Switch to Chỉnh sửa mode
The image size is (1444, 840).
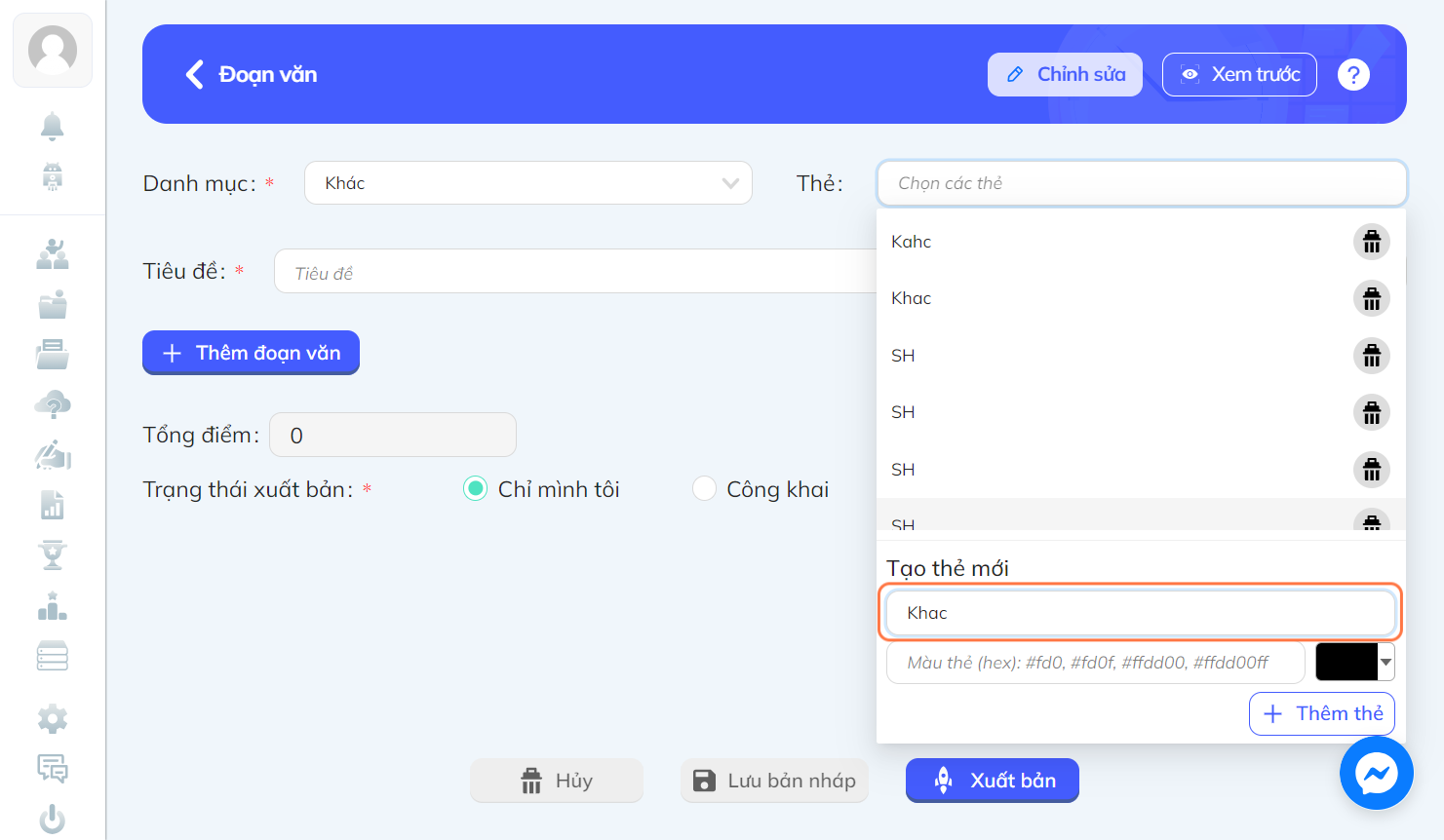[x=1065, y=74]
